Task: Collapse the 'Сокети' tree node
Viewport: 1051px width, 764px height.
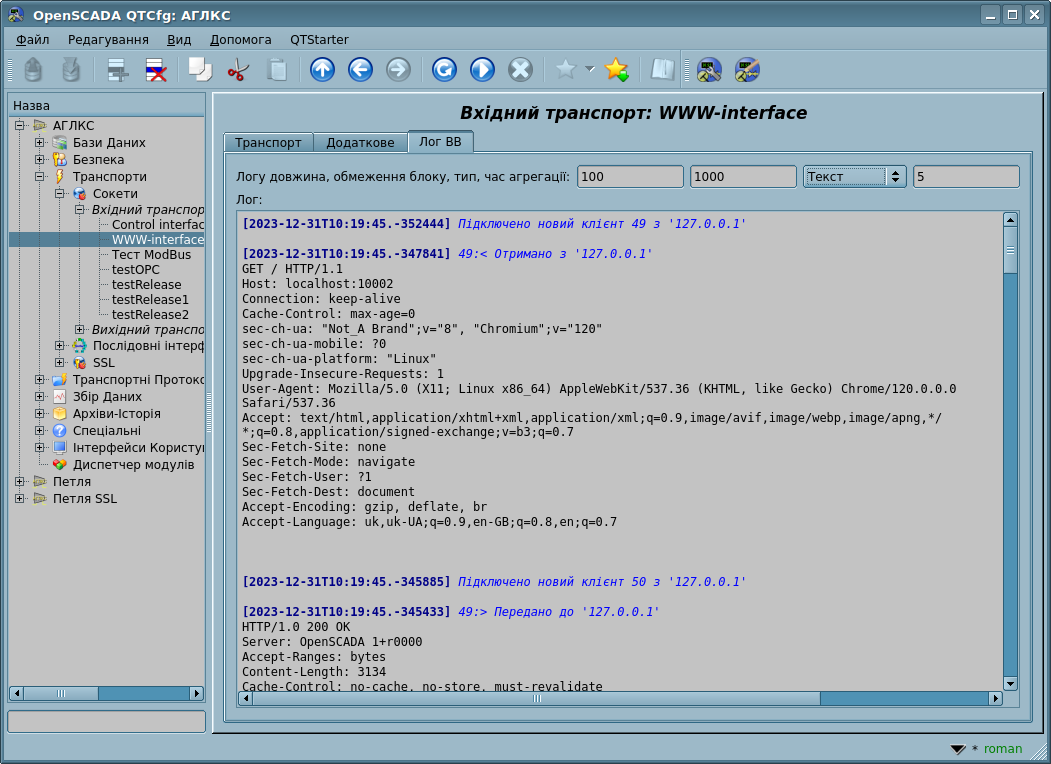Action: (60, 194)
